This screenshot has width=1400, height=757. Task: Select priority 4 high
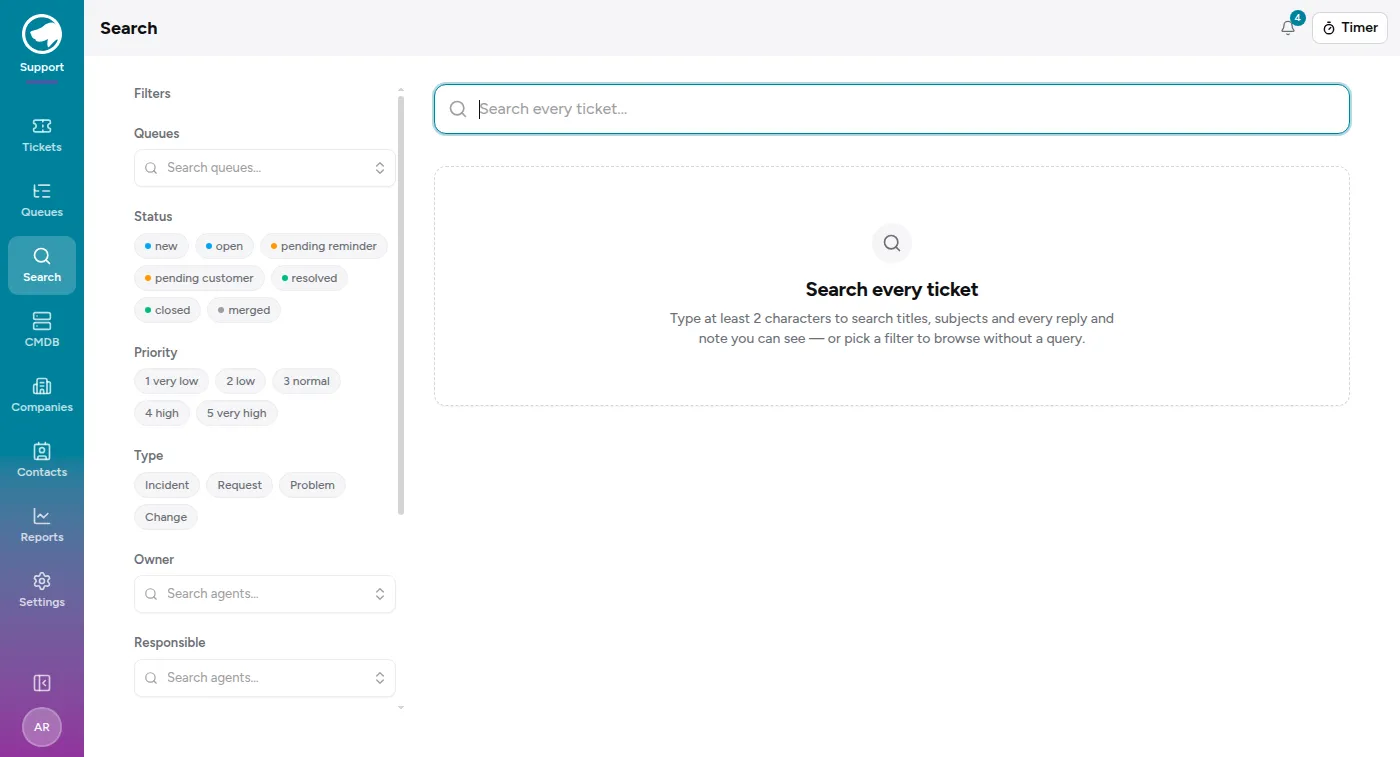(162, 413)
